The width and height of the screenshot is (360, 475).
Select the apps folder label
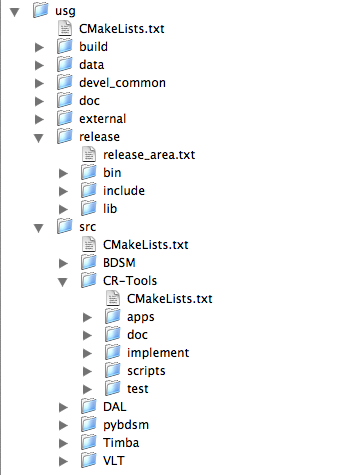[141, 317]
